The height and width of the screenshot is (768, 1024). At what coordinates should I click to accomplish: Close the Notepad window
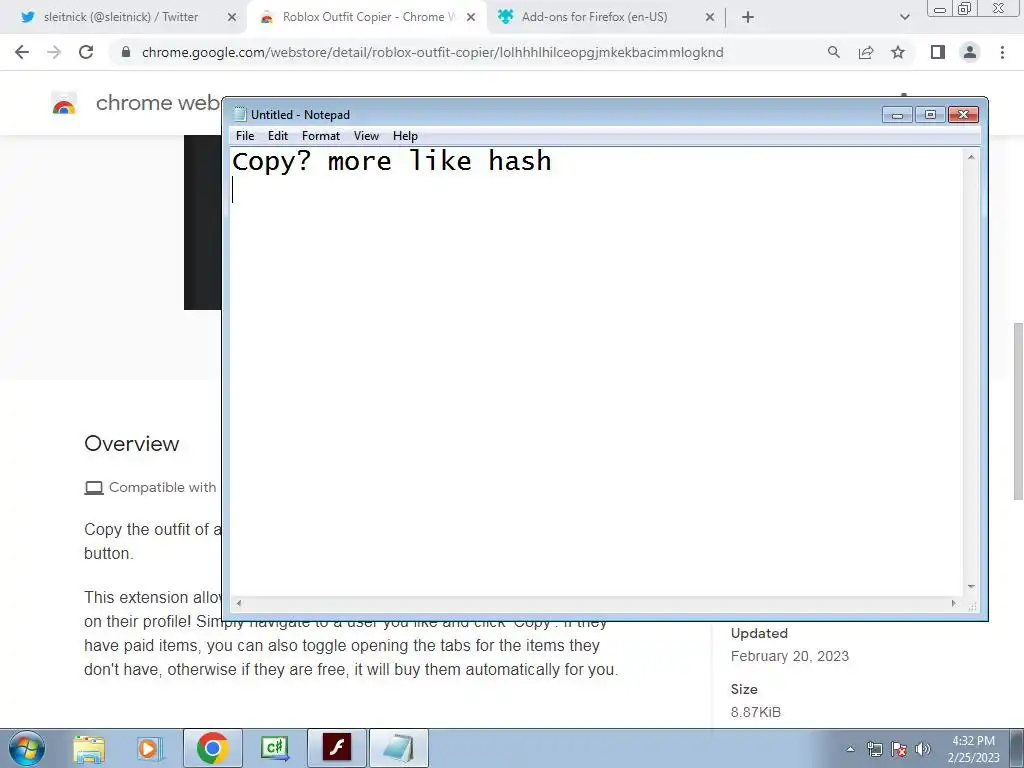pyautogui.click(x=963, y=115)
